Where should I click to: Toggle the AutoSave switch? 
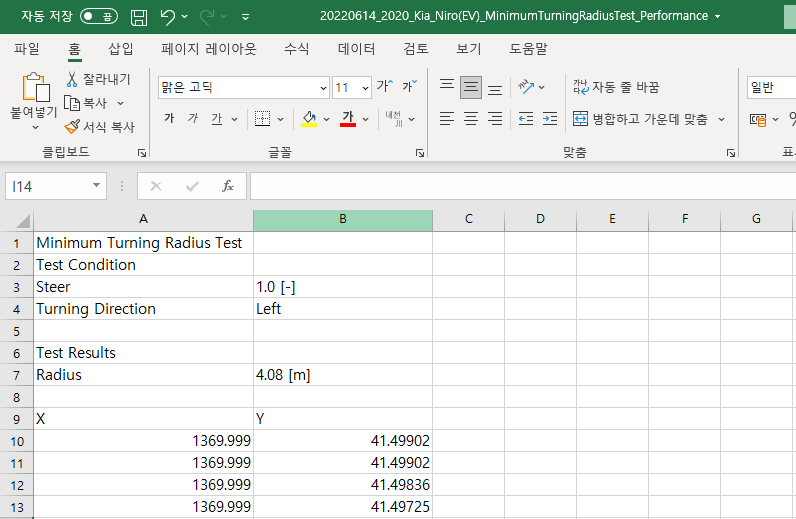tap(98, 17)
